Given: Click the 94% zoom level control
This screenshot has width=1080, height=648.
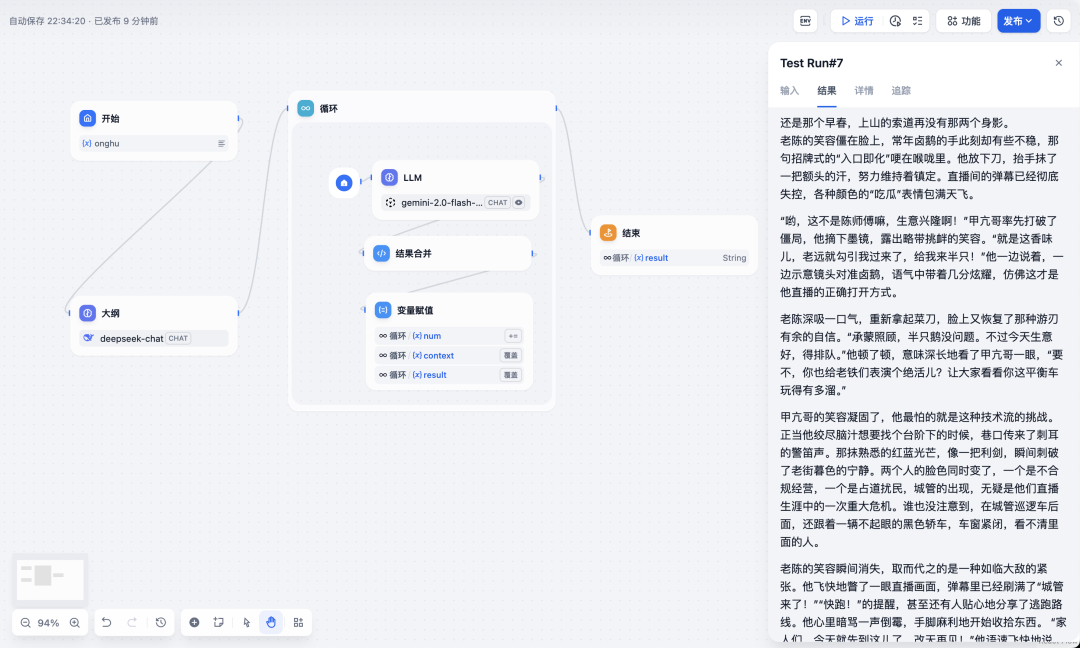Looking at the screenshot, I should [x=48, y=622].
